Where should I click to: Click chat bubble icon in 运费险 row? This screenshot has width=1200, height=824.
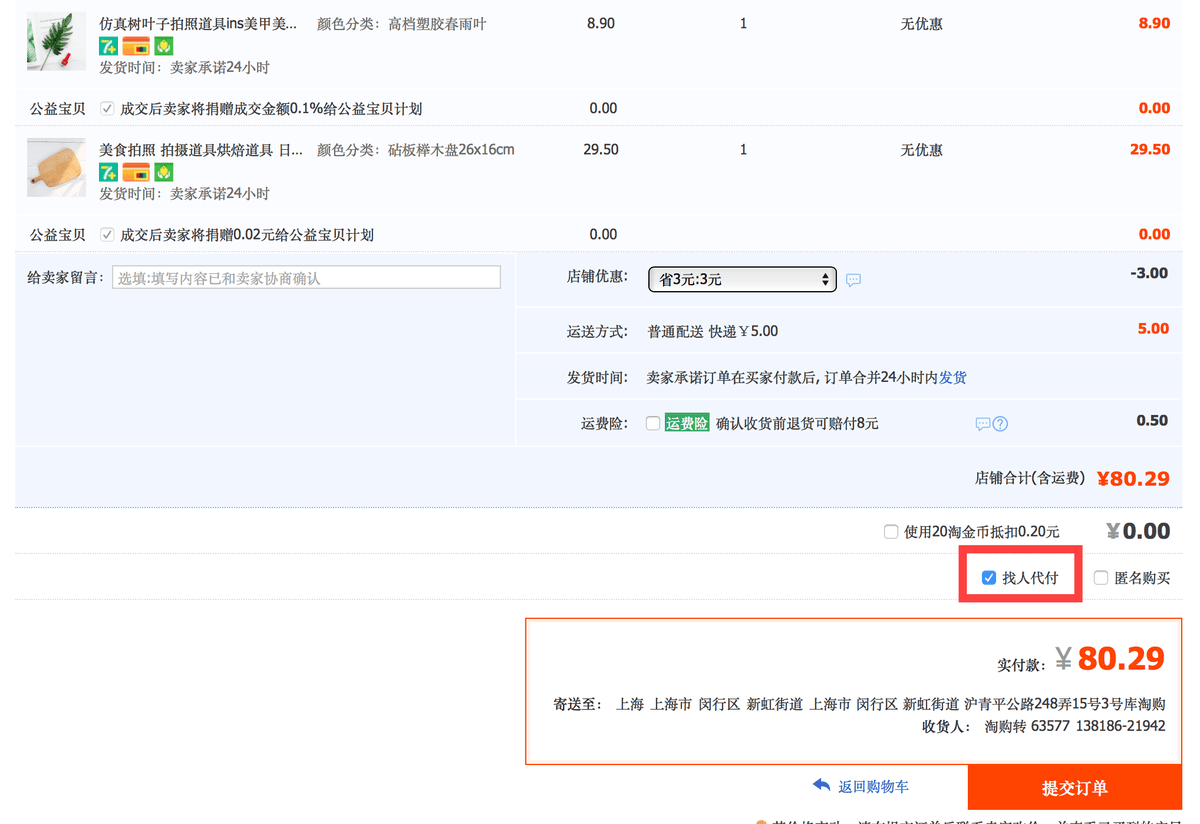tap(982, 423)
